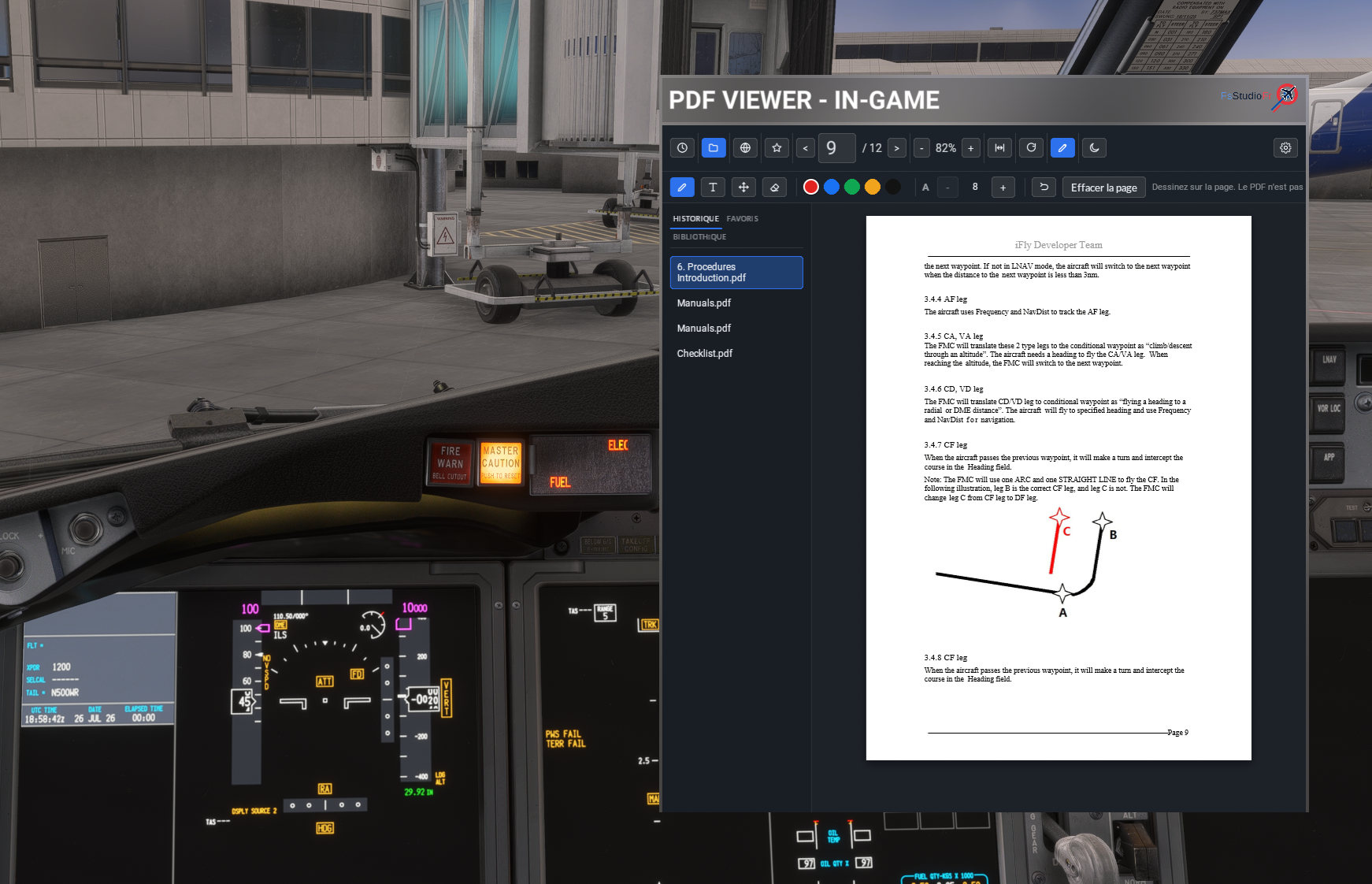Click the ELEC annunciator light
The width and height of the screenshot is (1372, 884).
(618, 445)
